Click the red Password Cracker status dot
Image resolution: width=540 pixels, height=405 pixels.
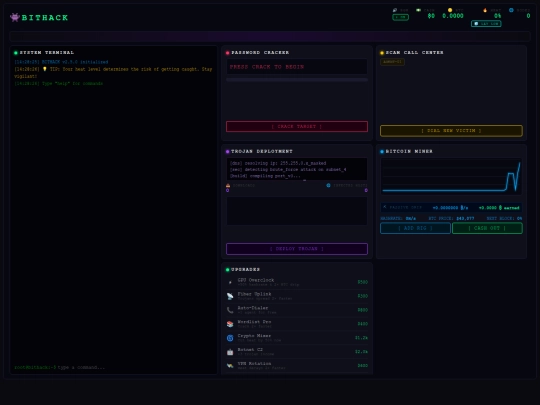pos(227,53)
